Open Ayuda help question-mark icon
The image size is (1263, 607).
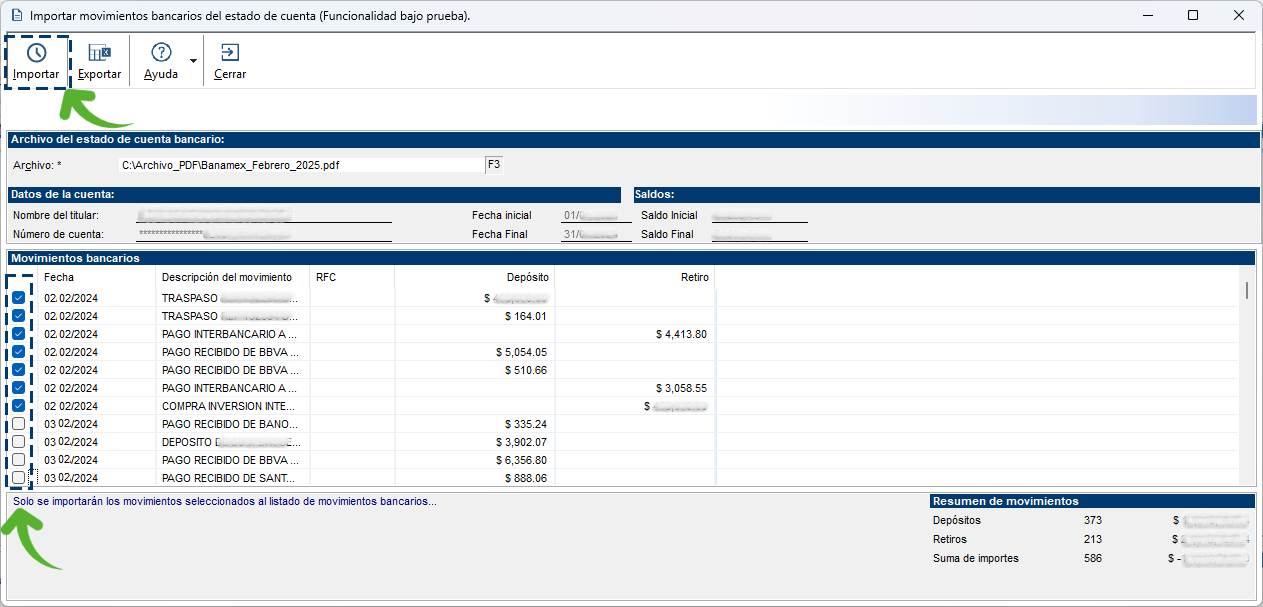pyautogui.click(x=161, y=53)
